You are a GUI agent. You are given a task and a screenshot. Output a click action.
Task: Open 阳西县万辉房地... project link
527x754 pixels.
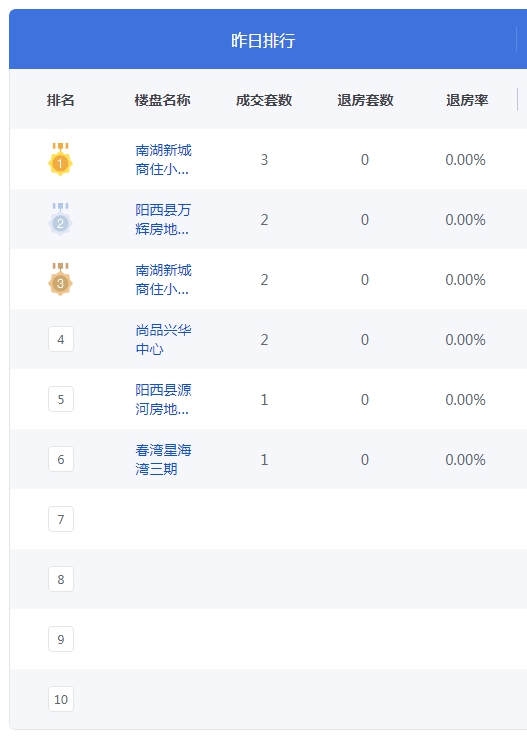(163, 220)
